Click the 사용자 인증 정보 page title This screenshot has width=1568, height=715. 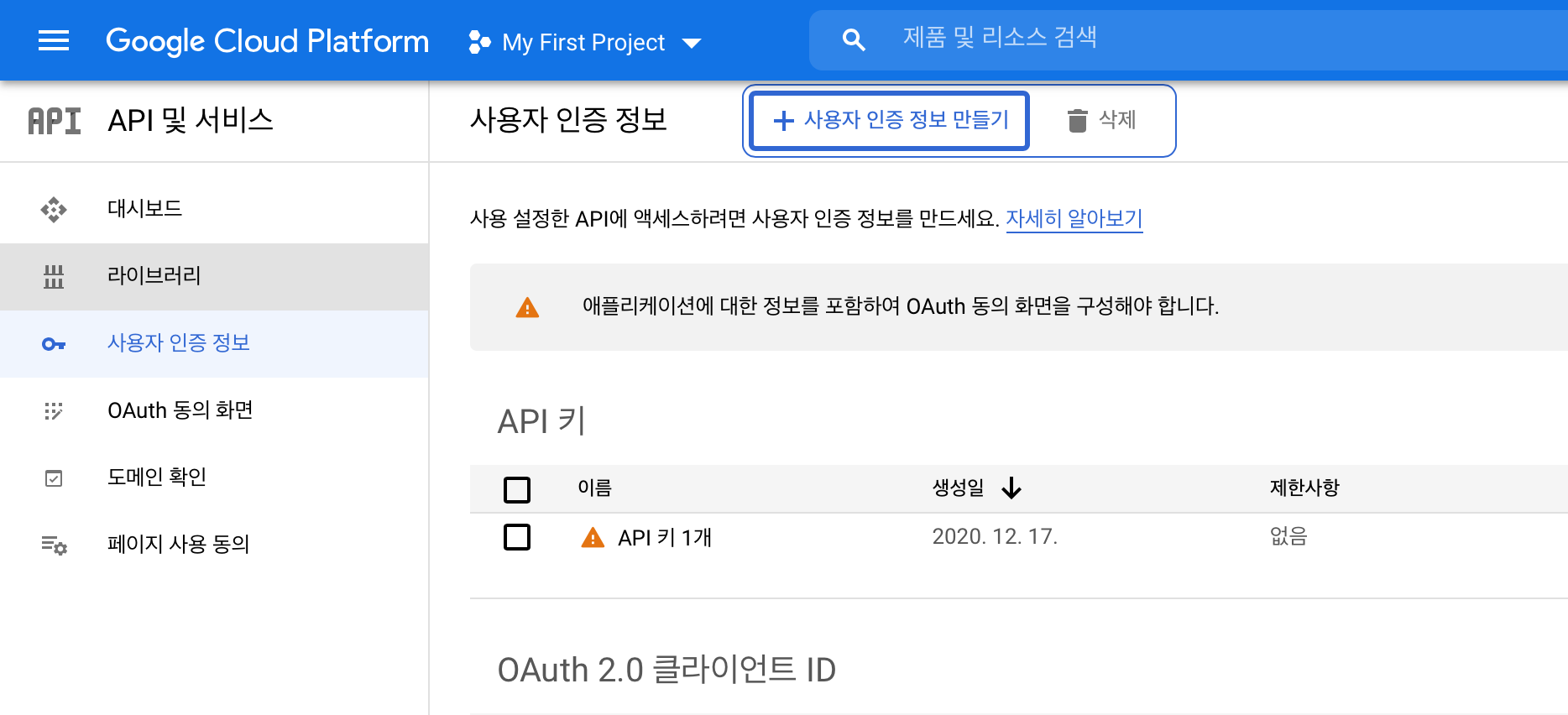[568, 120]
